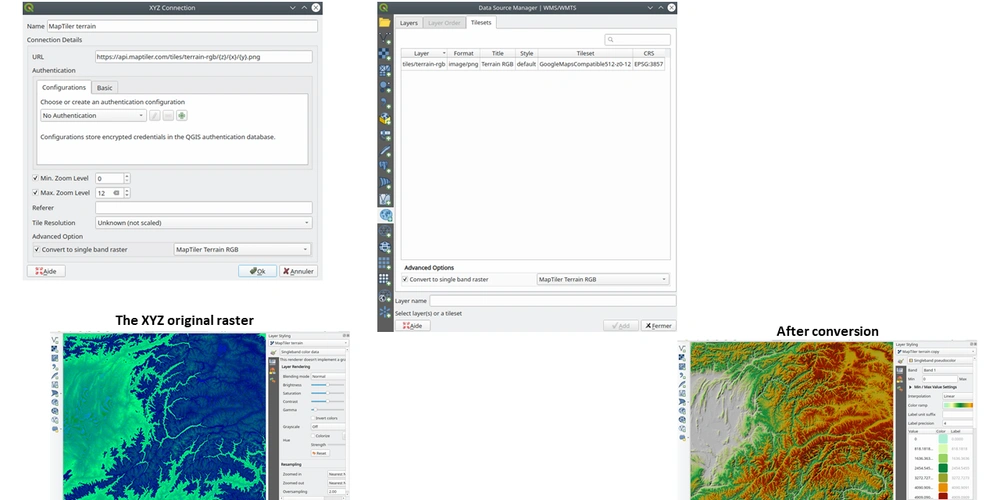This screenshot has height=500, width=1000.
Task: Select Delimited Text source in Data Source Manager sidebar
Action: click(x=385, y=102)
